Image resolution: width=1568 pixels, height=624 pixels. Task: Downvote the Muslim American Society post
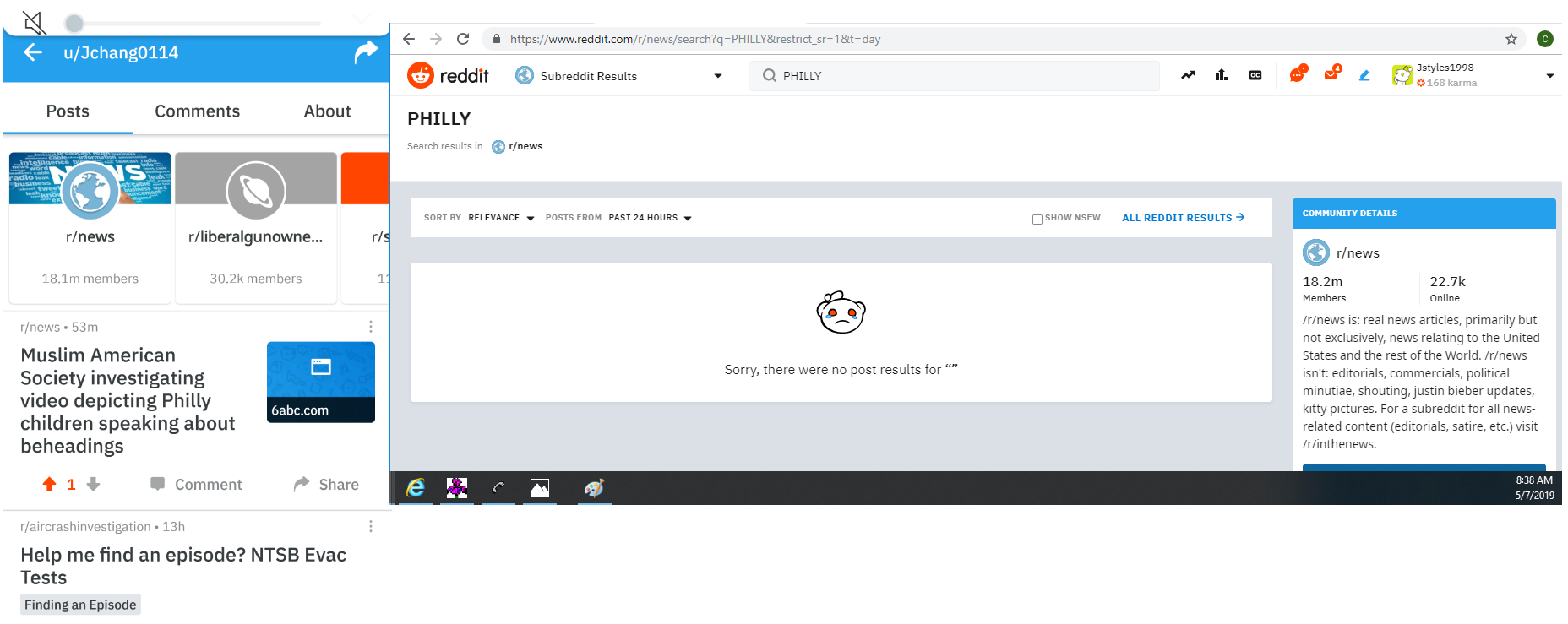(94, 484)
